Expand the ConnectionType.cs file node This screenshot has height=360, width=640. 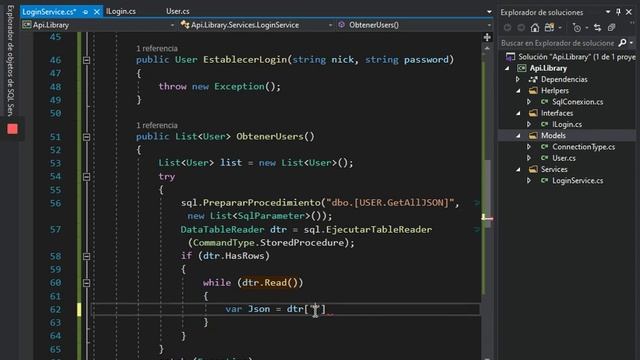pos(529,147)
